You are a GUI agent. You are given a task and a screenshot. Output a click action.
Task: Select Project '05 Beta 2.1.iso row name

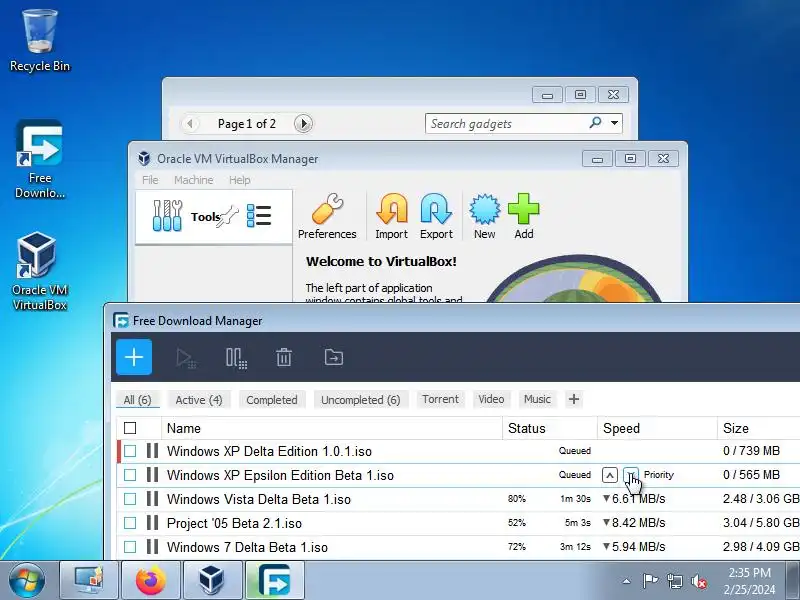[x=234, y=523]
